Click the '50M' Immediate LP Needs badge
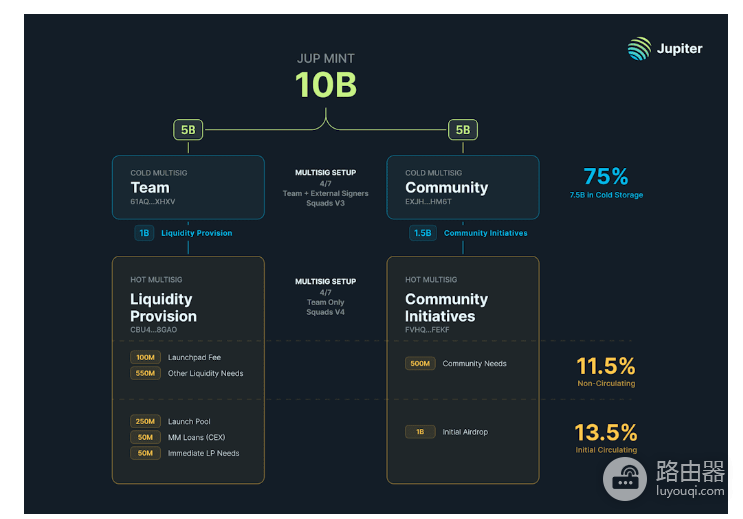This screenshot has width=743, height=519. point(145,454)
